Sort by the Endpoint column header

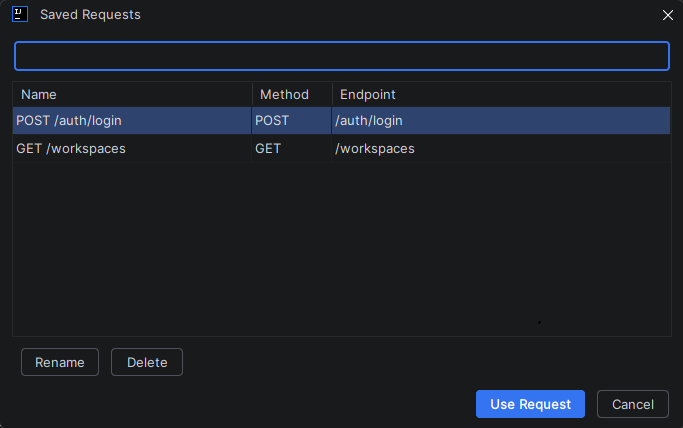tap(501, 94)
